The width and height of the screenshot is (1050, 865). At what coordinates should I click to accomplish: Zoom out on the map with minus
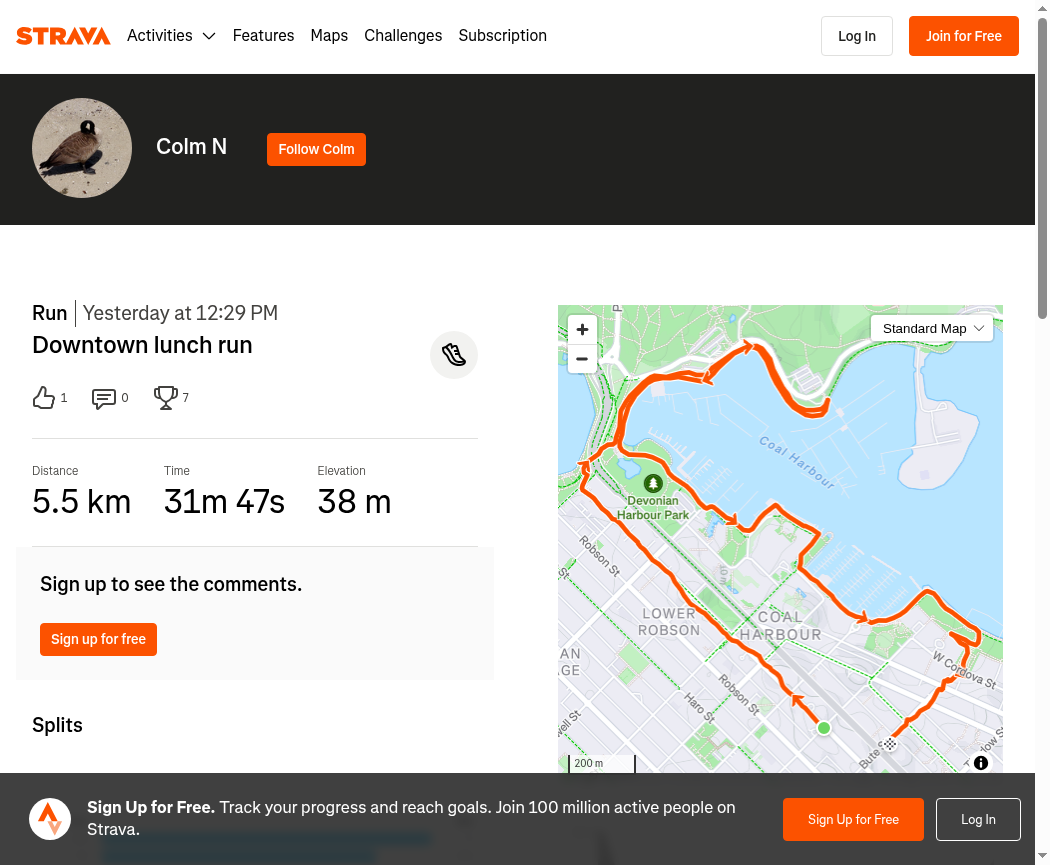(x=582, y=359)
